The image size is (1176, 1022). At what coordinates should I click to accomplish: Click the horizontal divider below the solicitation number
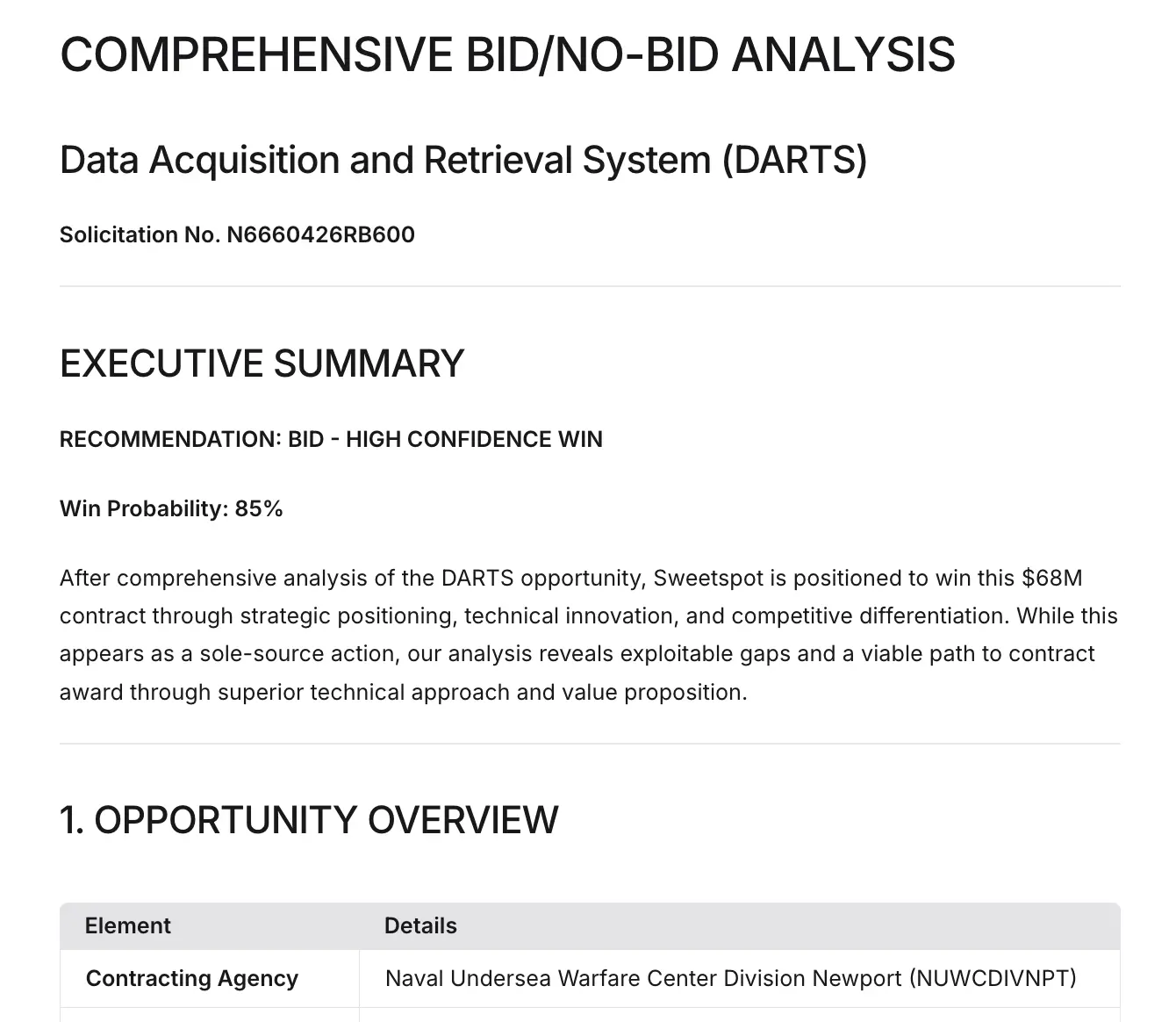tap(590, 286)
